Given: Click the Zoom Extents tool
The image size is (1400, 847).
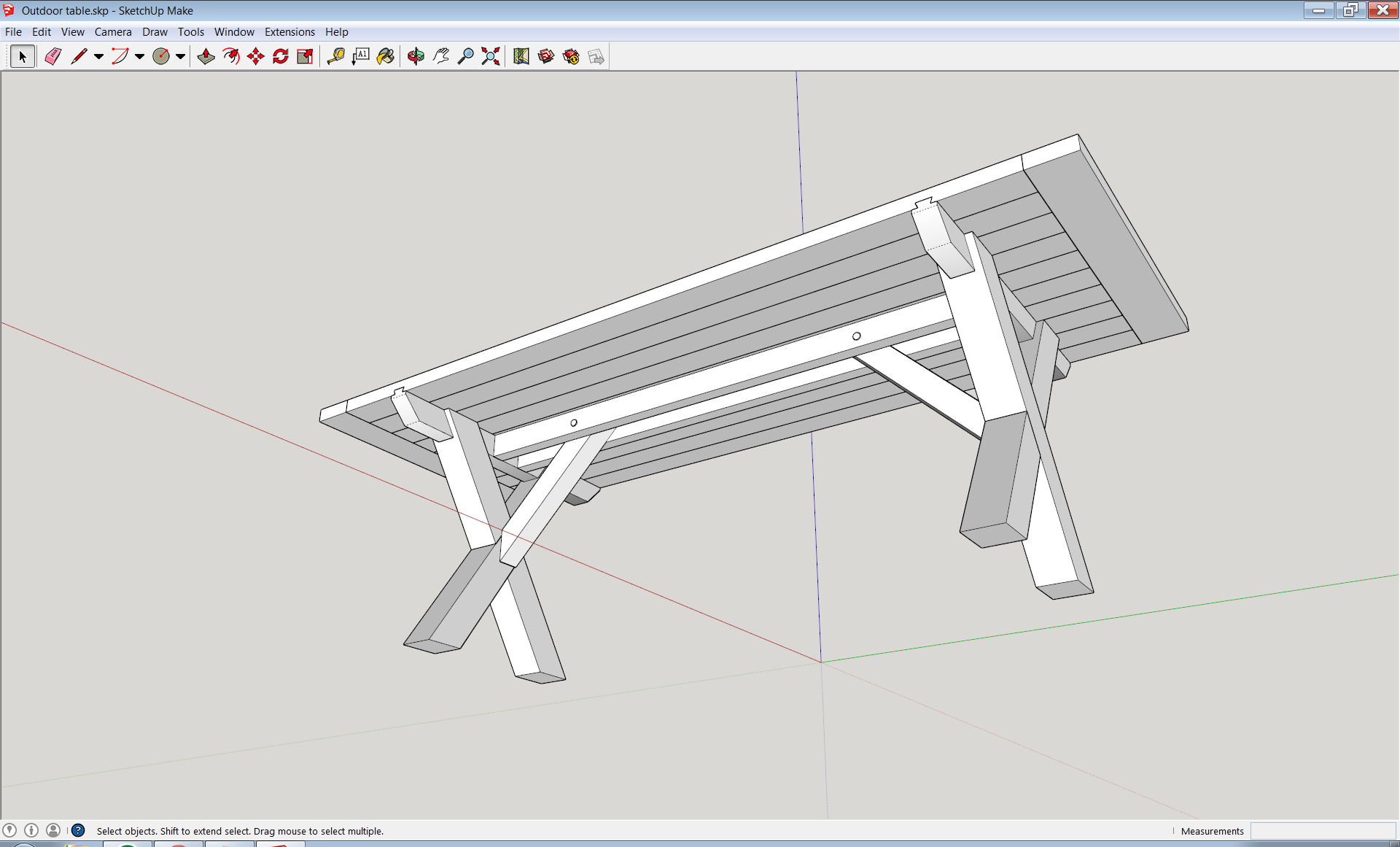Looking at the screenshot, I should (491, 56).
